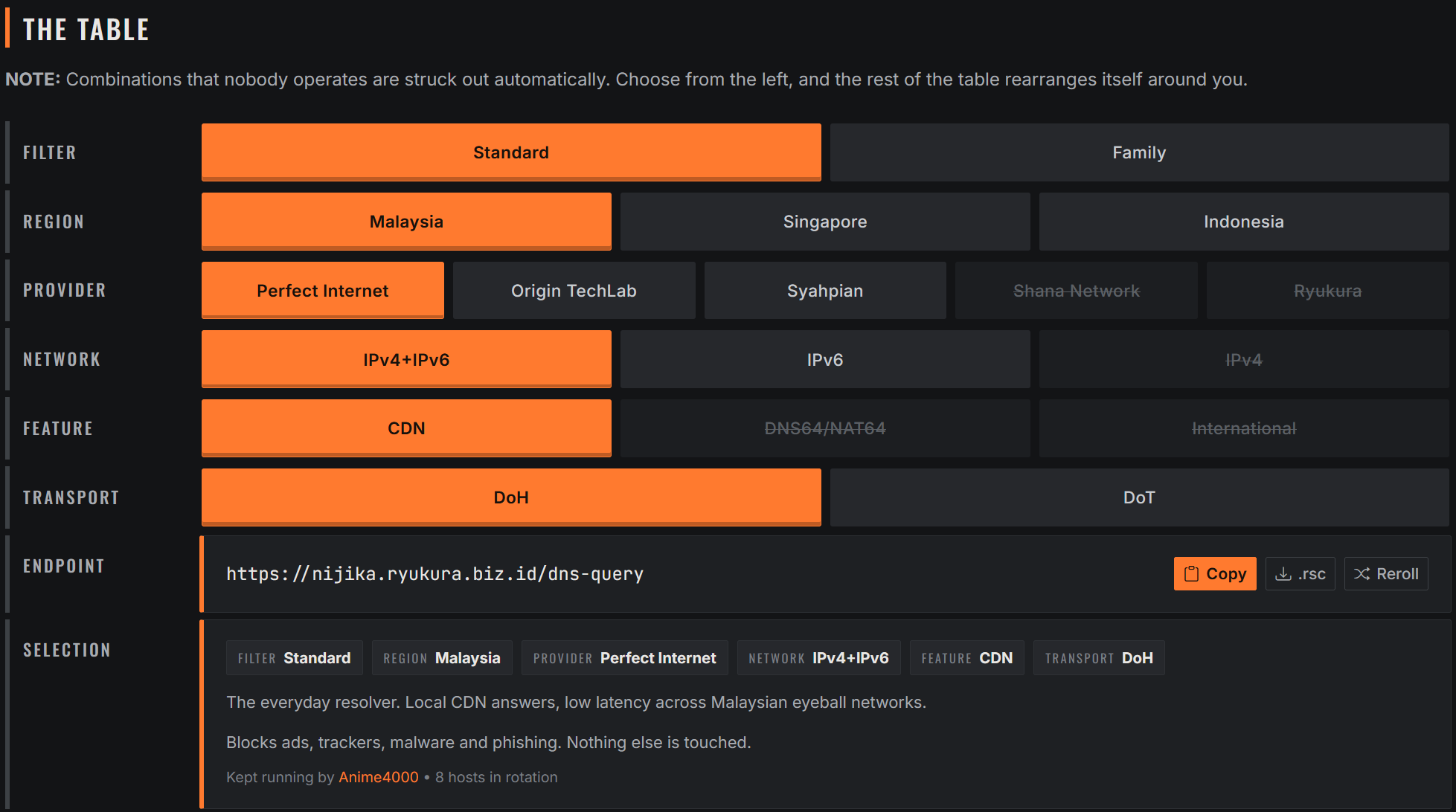Click the download icon for .rsc
Image resolution: width=1456 pixels, height=812 pixels.
tap(1283, 573)
